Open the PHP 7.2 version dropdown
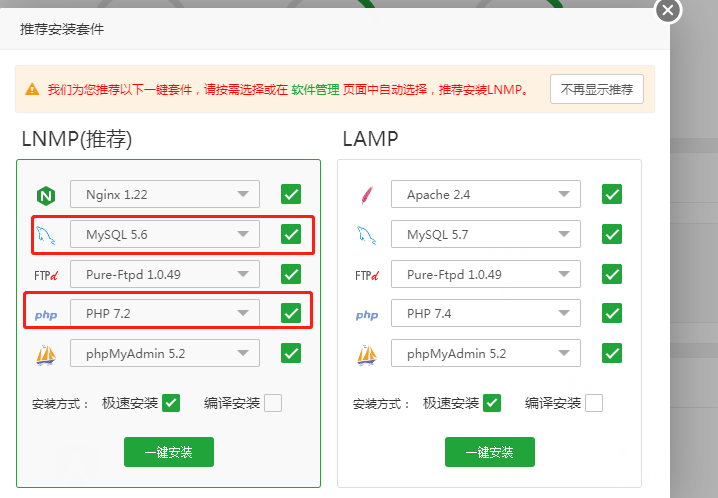Viewport: 718px width, 498px height. point(165,313)
